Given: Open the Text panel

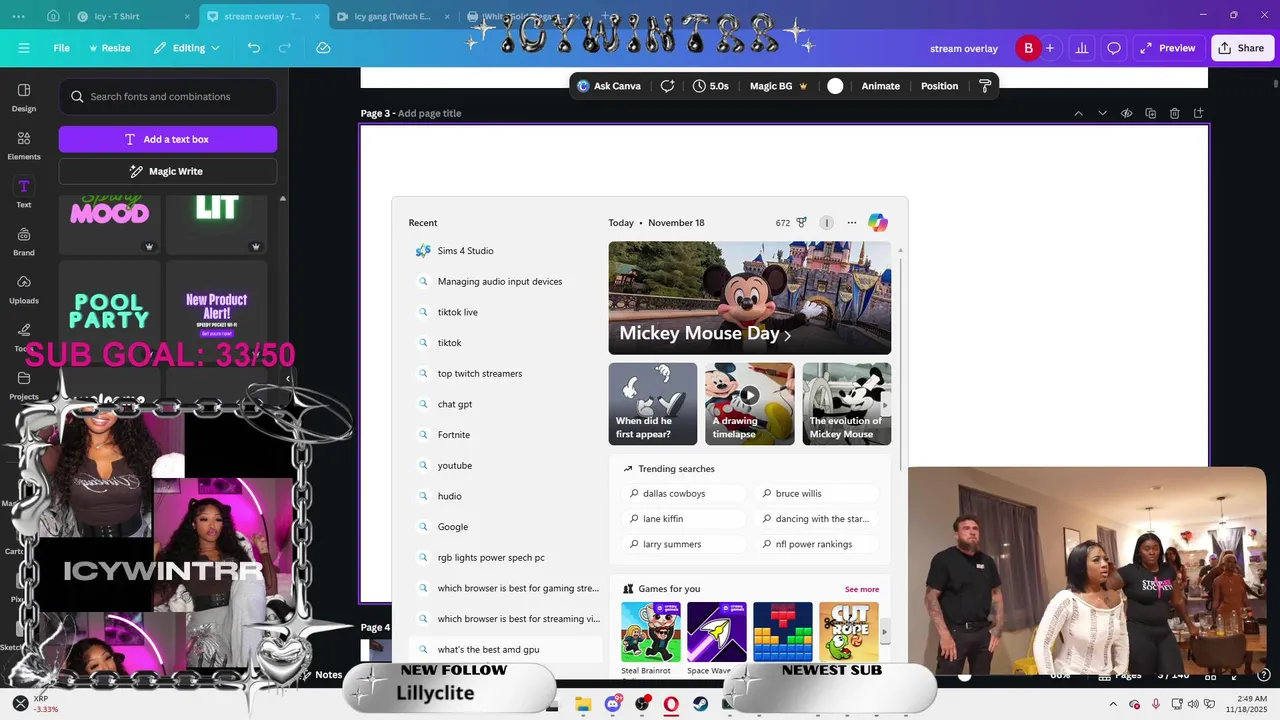Looking at the screenshot, I should 24,193.
